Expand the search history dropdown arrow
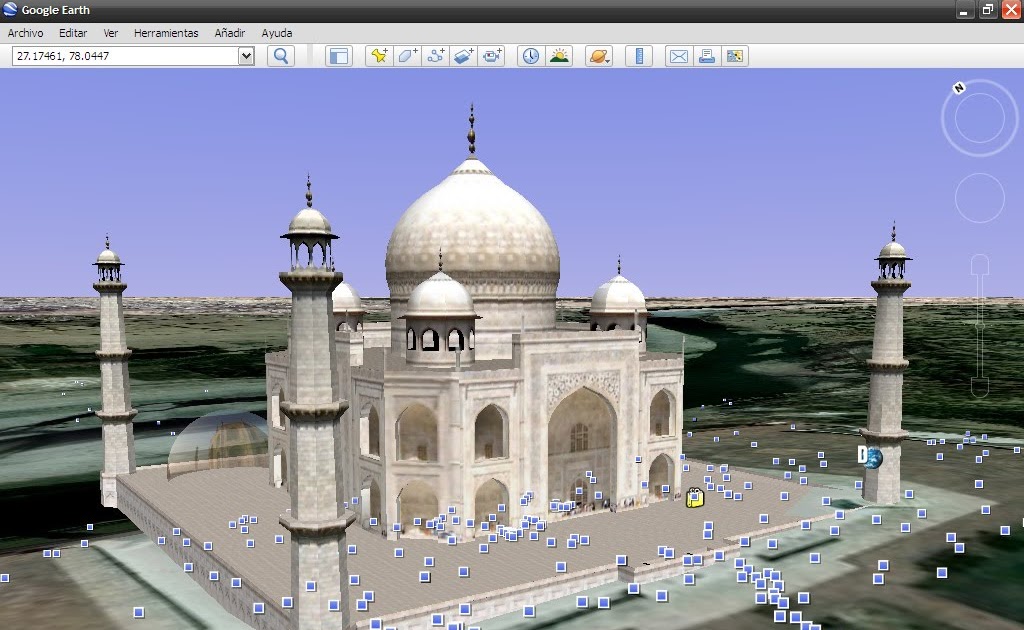Screen dimensions: 1024x630 tap(246, 56)
